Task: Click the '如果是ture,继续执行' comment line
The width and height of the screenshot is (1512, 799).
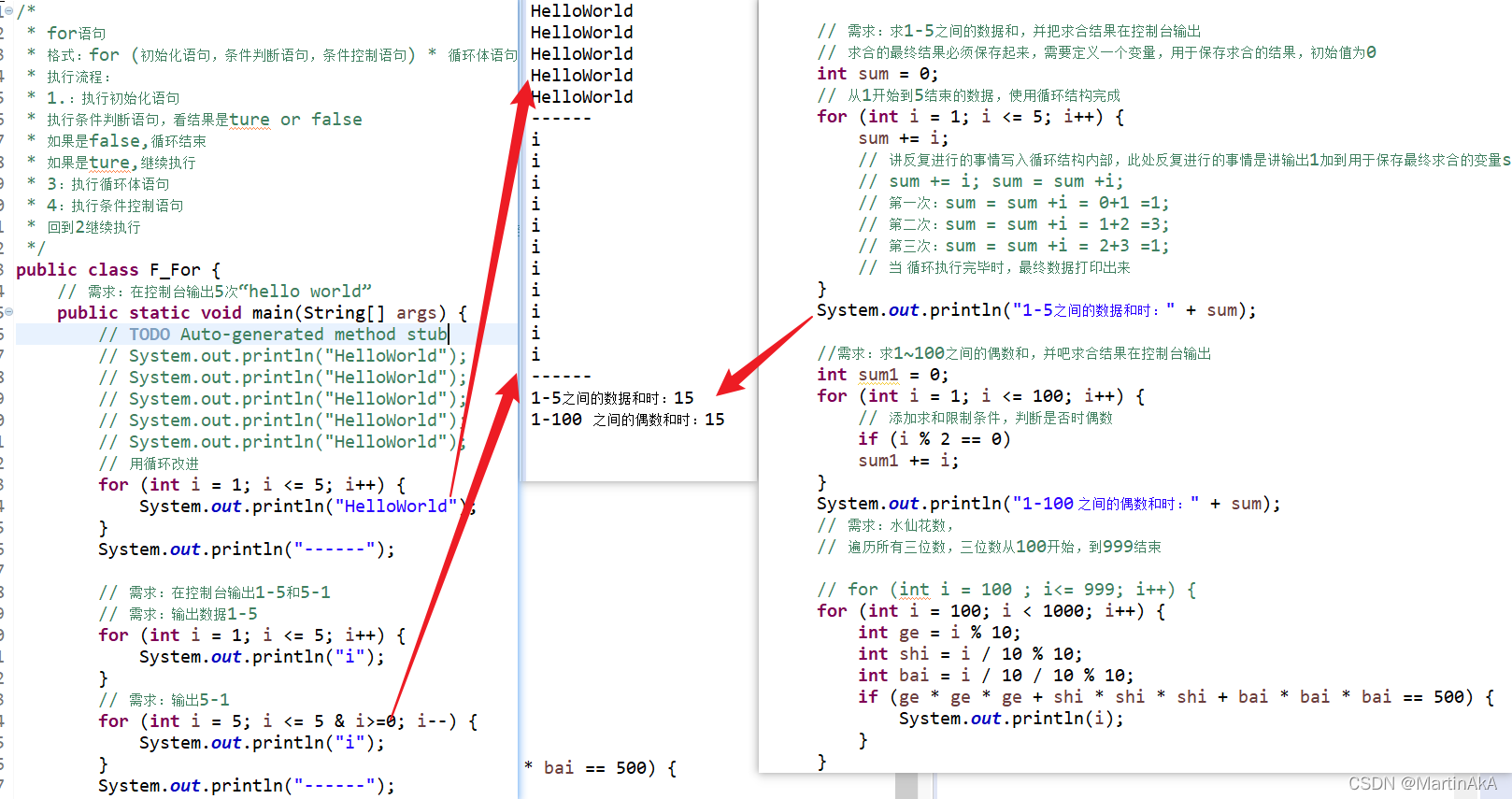Action: pos(111,163)
